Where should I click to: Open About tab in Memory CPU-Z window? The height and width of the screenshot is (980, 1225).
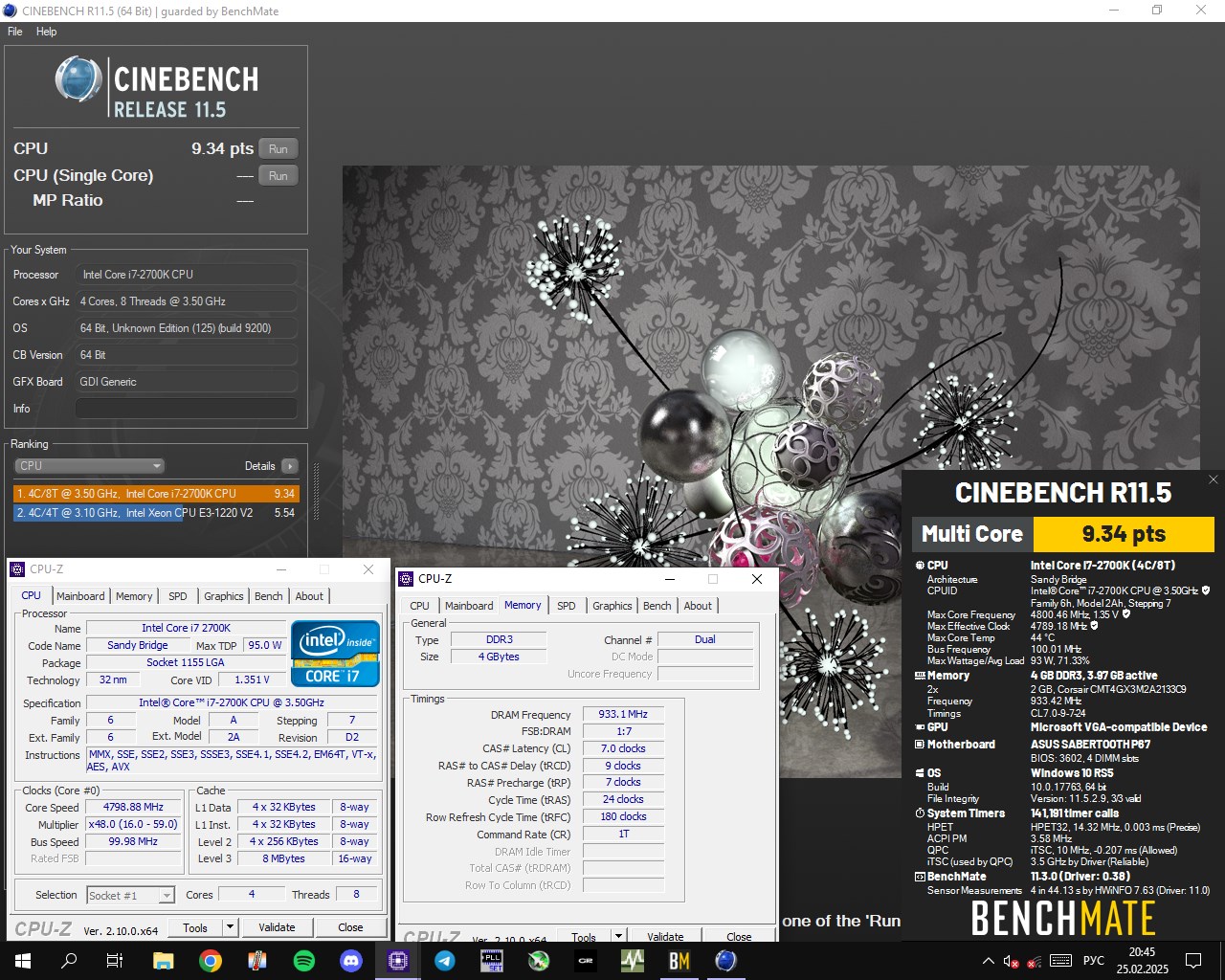[x=698, y=606]
